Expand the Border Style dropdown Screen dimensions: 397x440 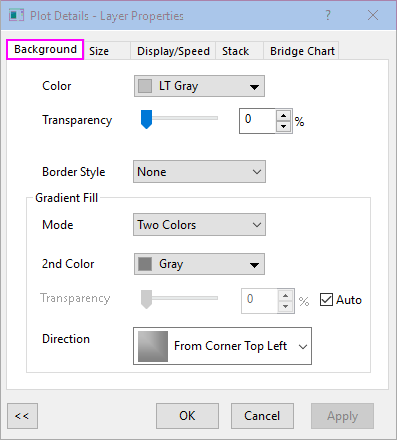tap(199, 172)
